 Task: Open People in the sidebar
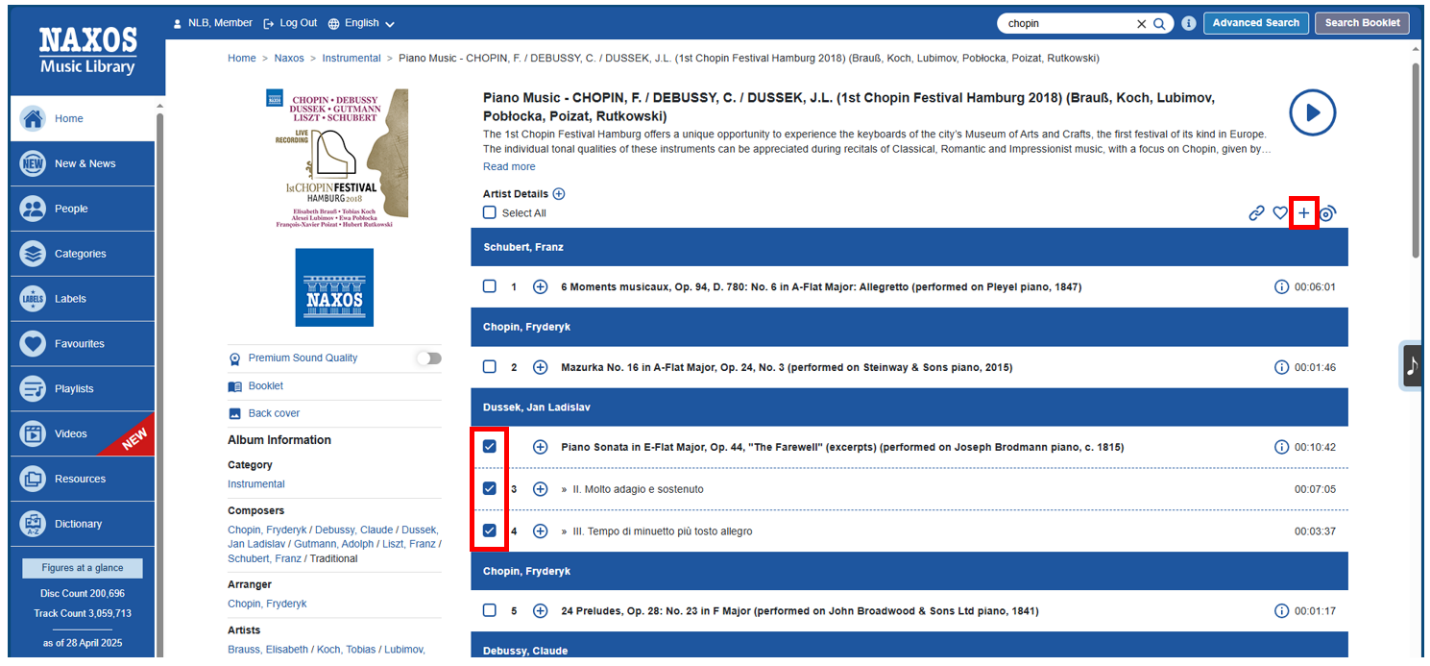pos(82,208)
